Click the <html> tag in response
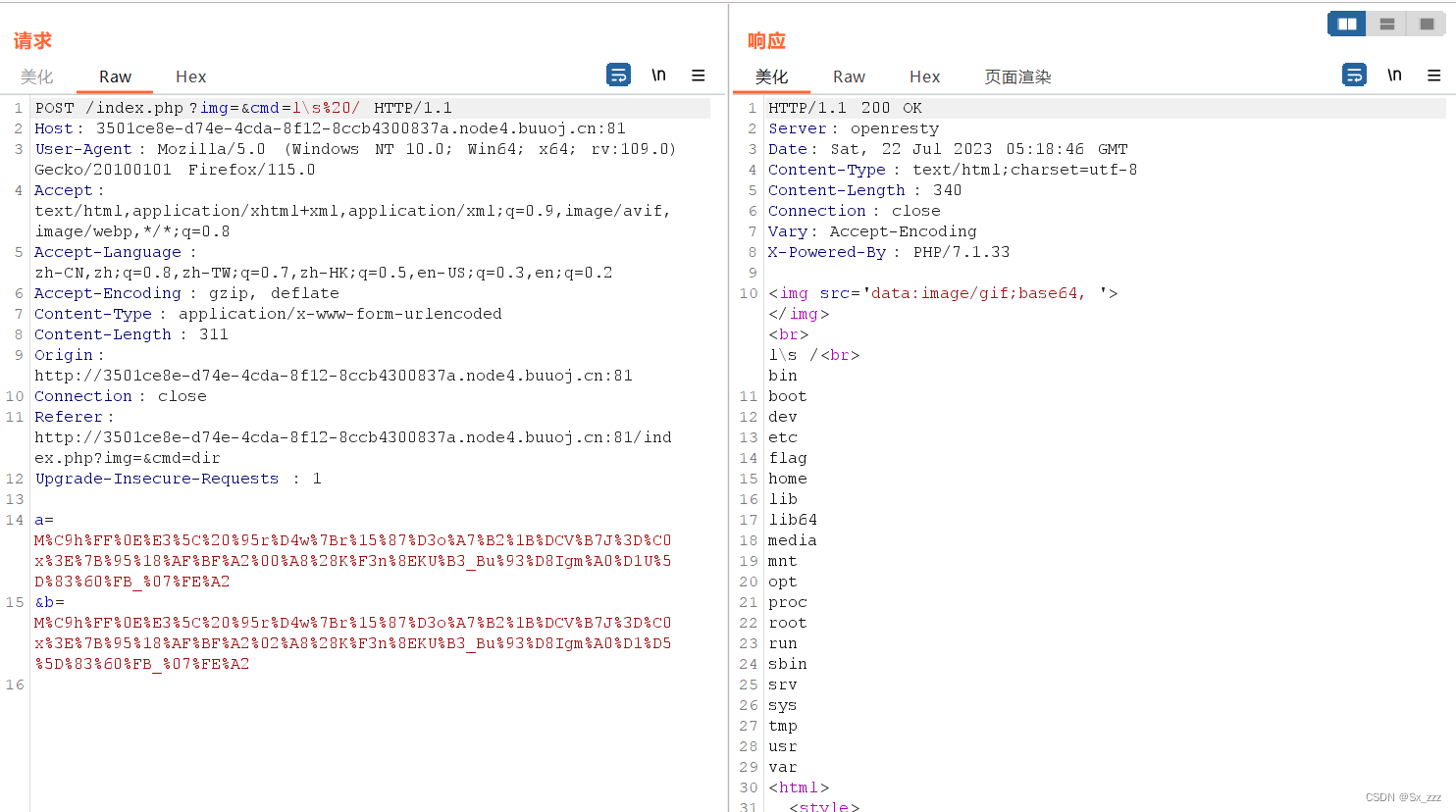This screenshot has width=1456, height=812. pyautogui.click(x=799, y=787)
